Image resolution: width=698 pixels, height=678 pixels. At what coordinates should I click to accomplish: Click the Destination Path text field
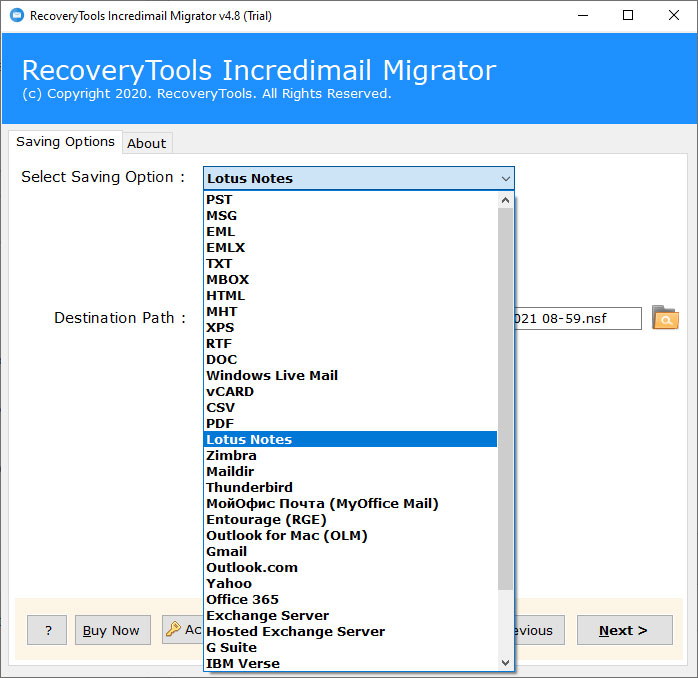(x=578, y=318)
